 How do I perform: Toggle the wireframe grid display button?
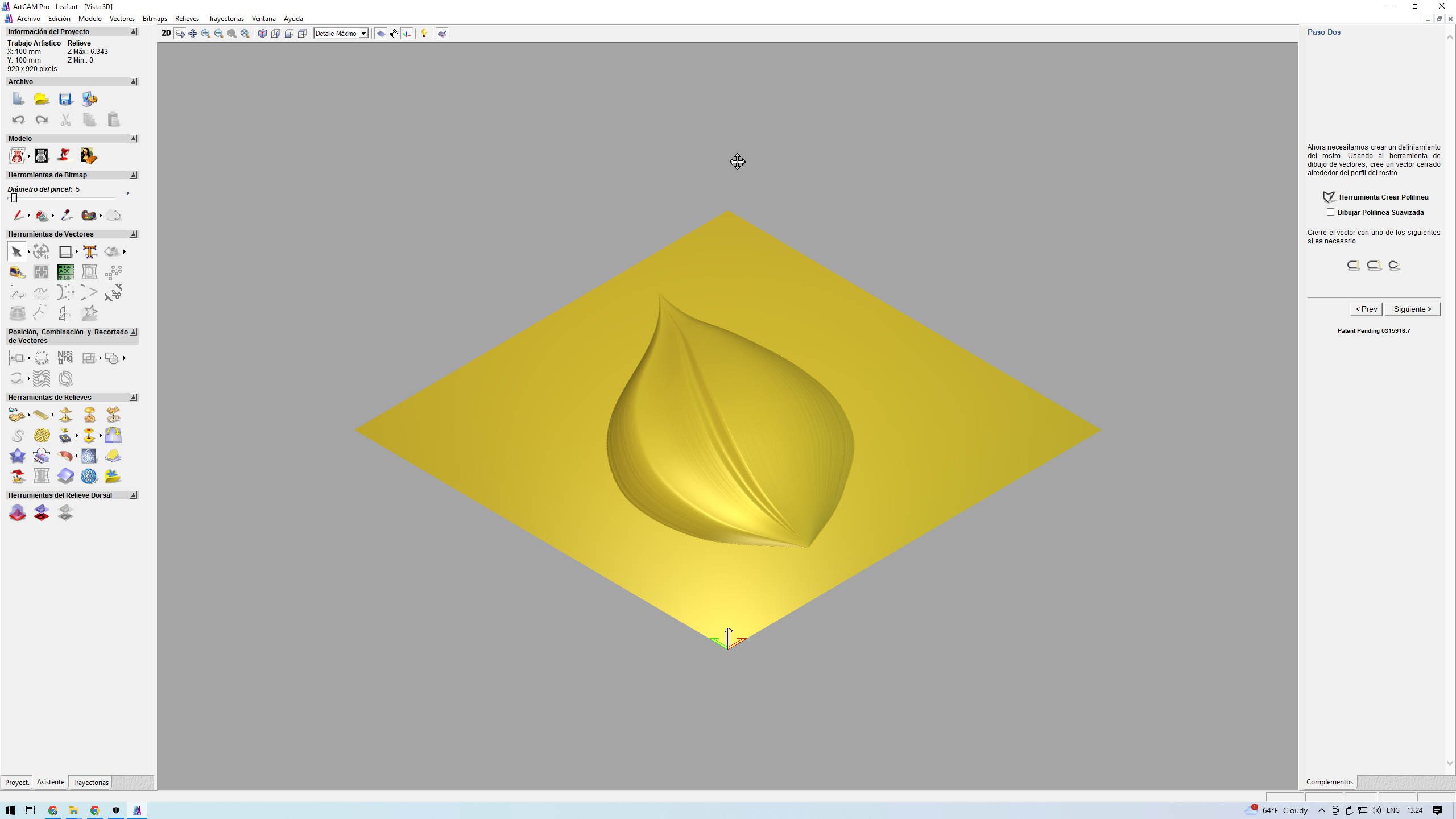click(394, 34)
